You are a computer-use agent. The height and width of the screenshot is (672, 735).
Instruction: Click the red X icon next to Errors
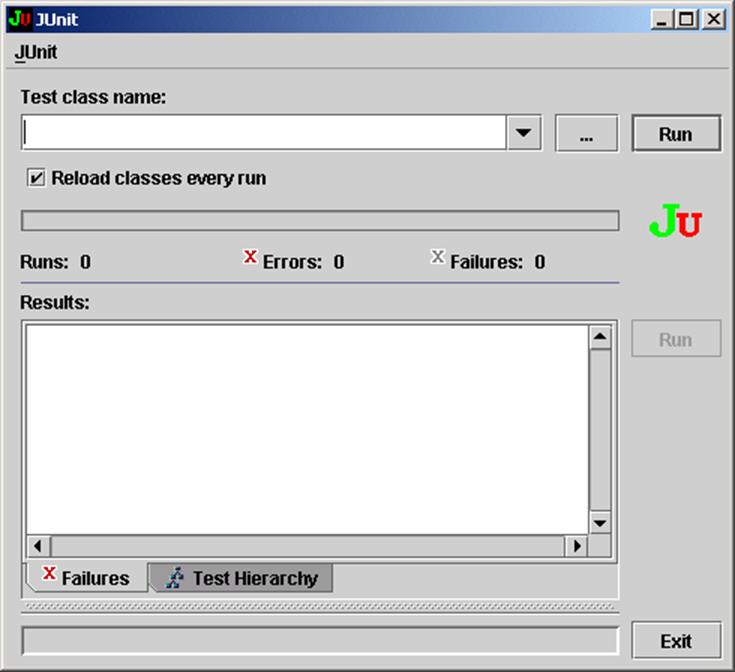point(250,258)
